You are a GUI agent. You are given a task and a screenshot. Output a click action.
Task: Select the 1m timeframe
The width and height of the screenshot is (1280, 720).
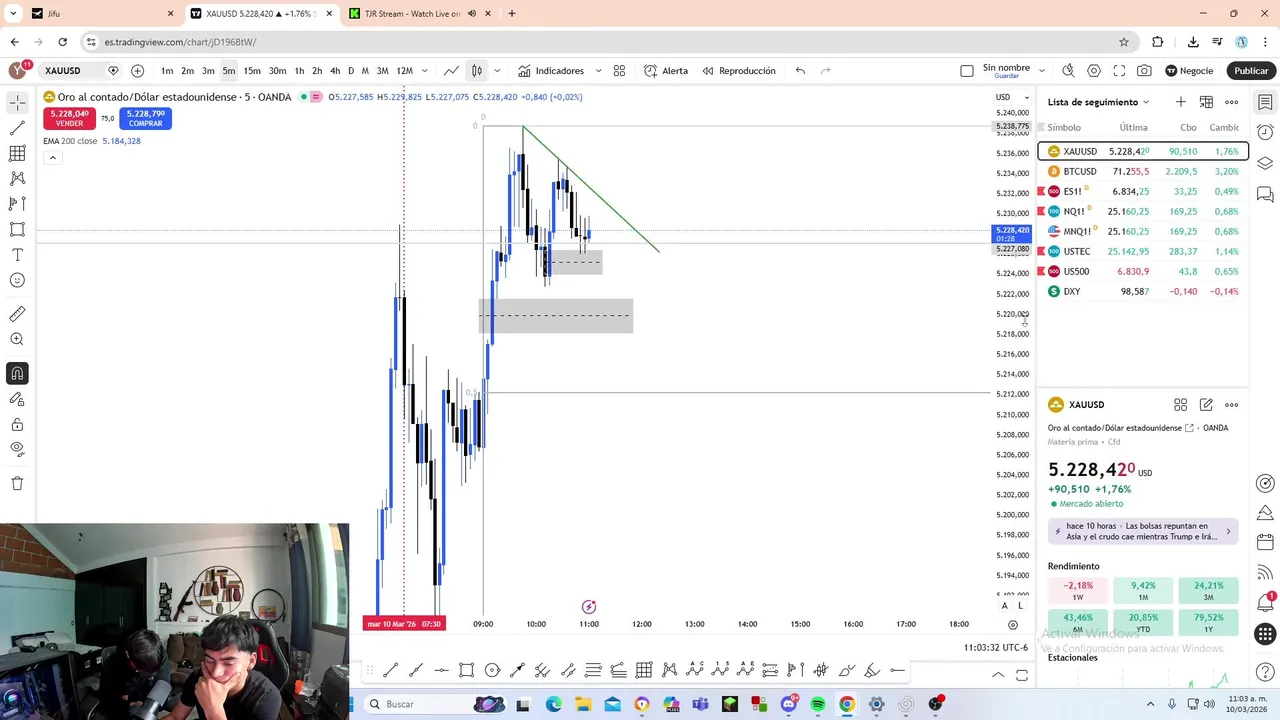click(167, 71)
